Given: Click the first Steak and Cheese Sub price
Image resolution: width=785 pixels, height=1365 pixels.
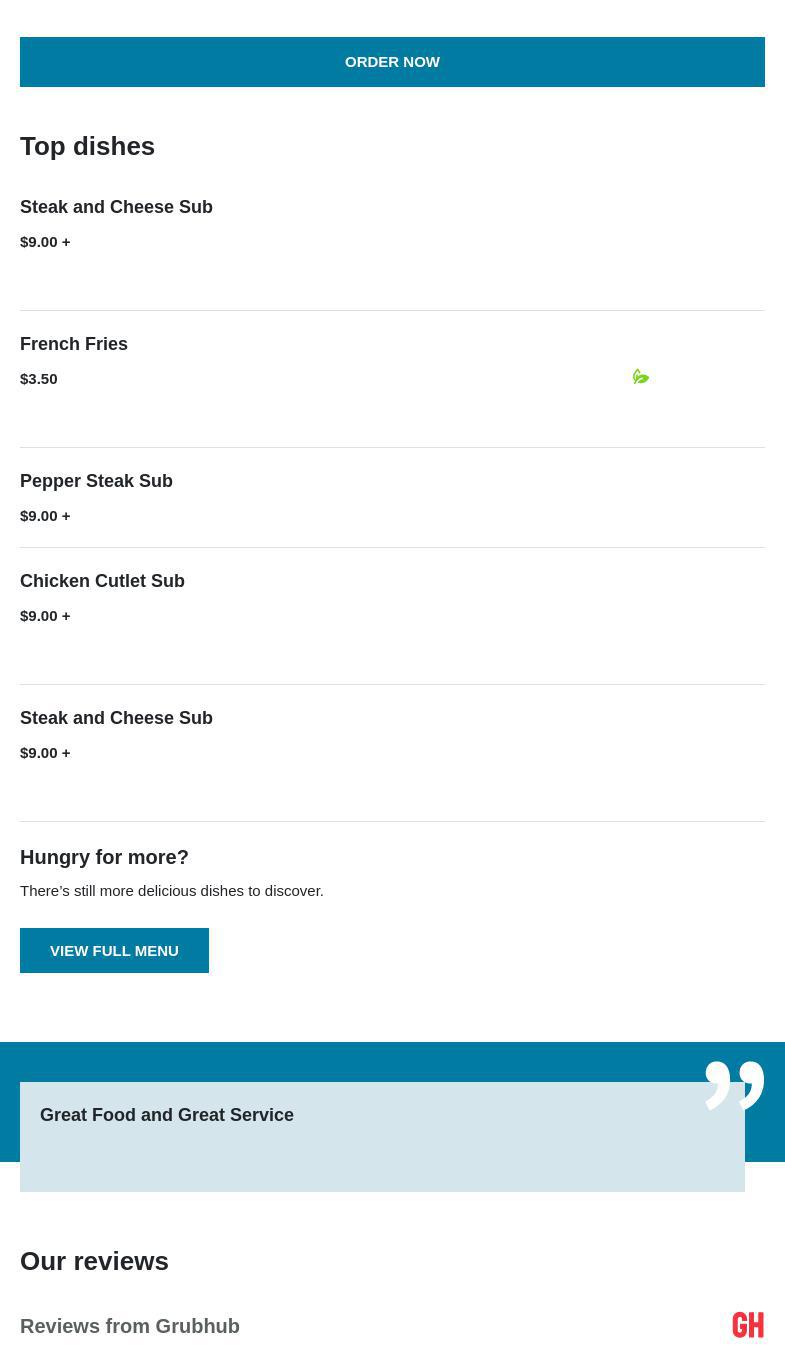Looking at the screenshot, I should tap(45, 242).
